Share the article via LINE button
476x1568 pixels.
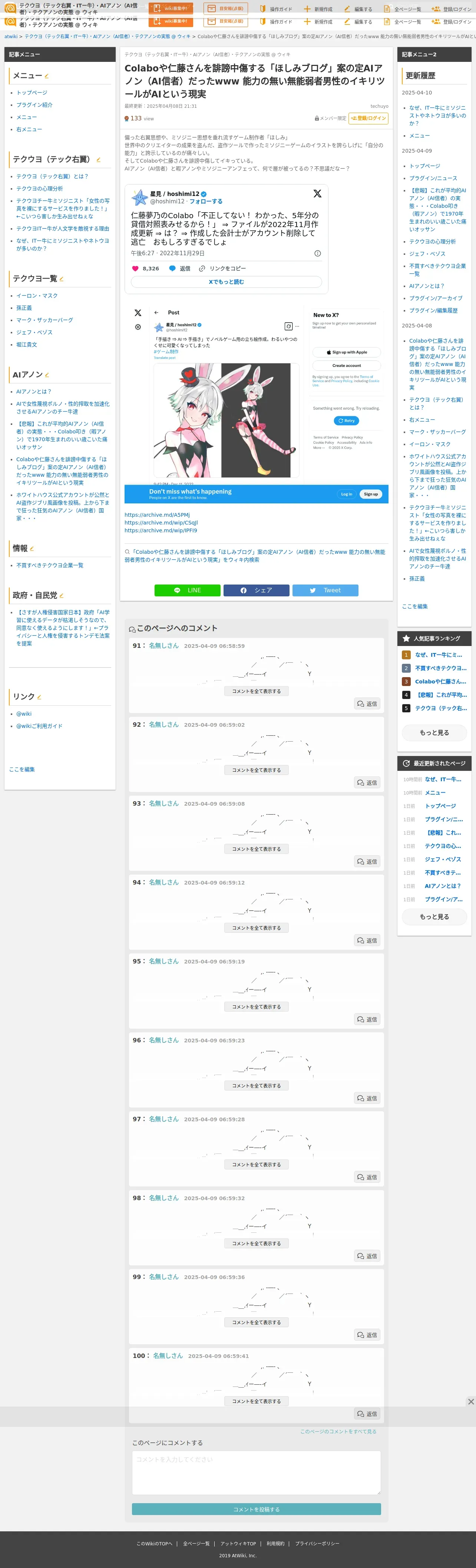click(187, 590)
